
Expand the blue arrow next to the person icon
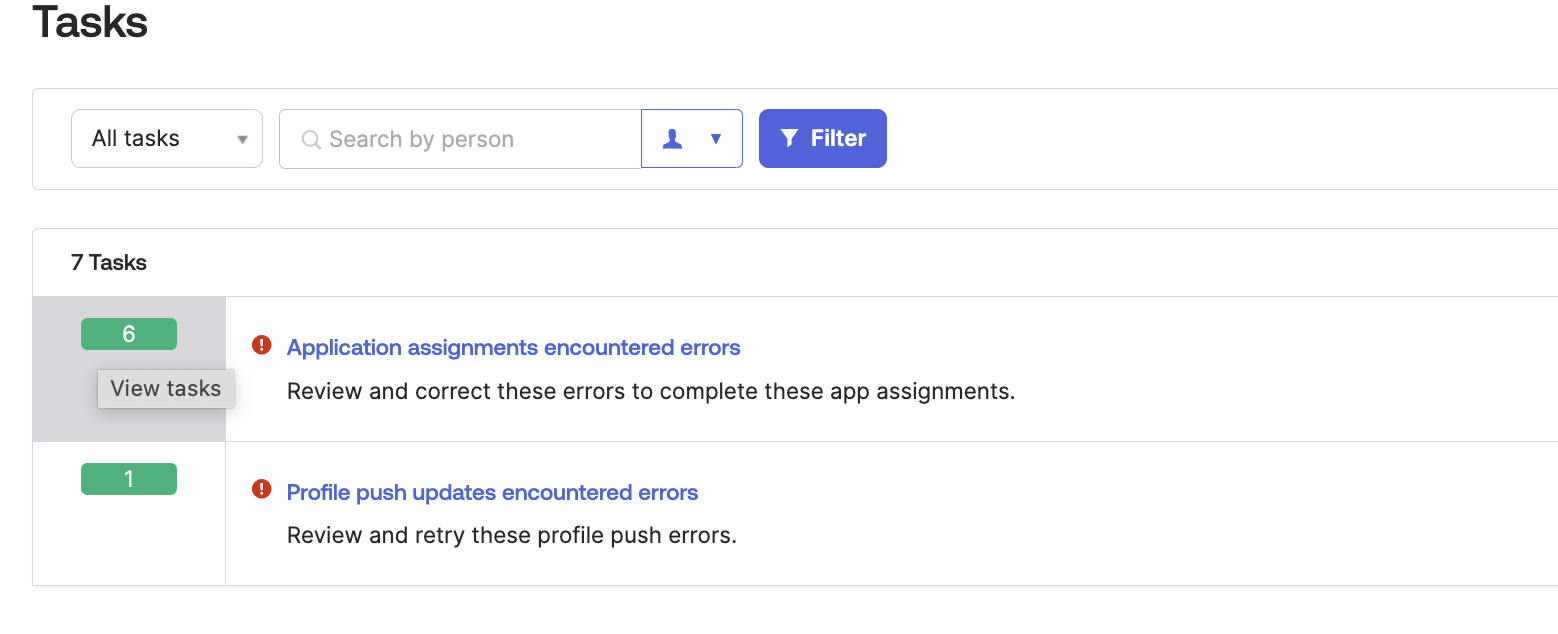[x=716, y=139]
